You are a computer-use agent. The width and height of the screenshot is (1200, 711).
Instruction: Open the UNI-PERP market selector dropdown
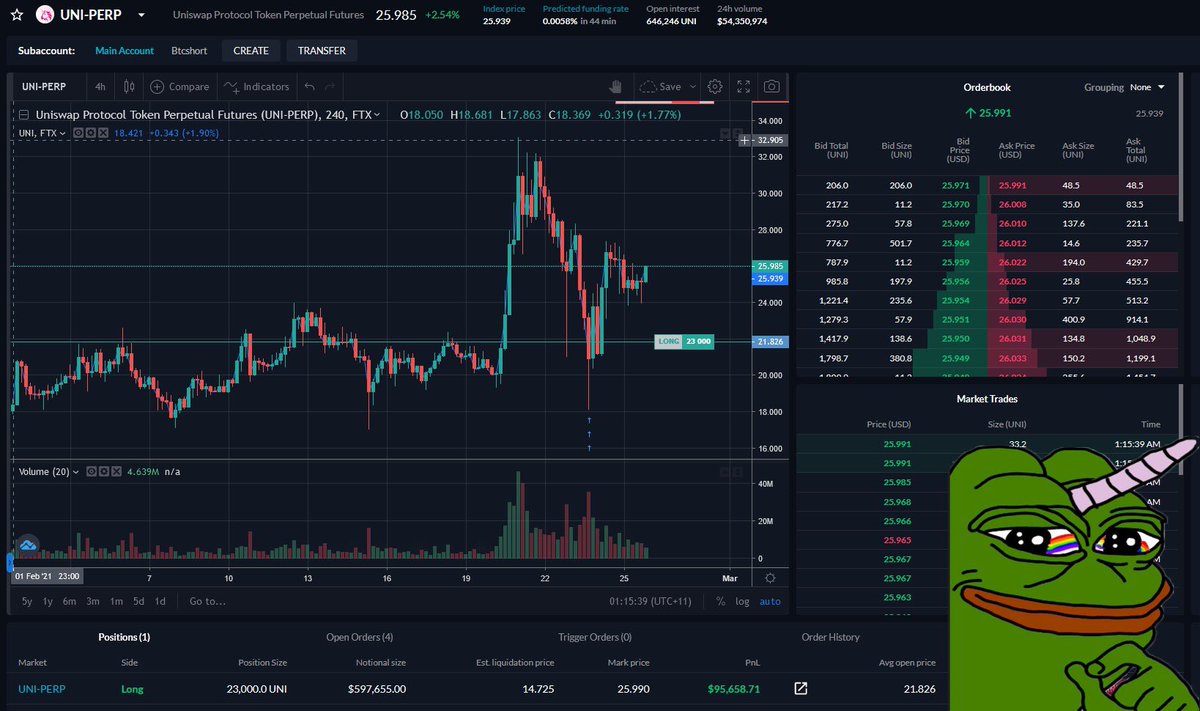(141, 16)
